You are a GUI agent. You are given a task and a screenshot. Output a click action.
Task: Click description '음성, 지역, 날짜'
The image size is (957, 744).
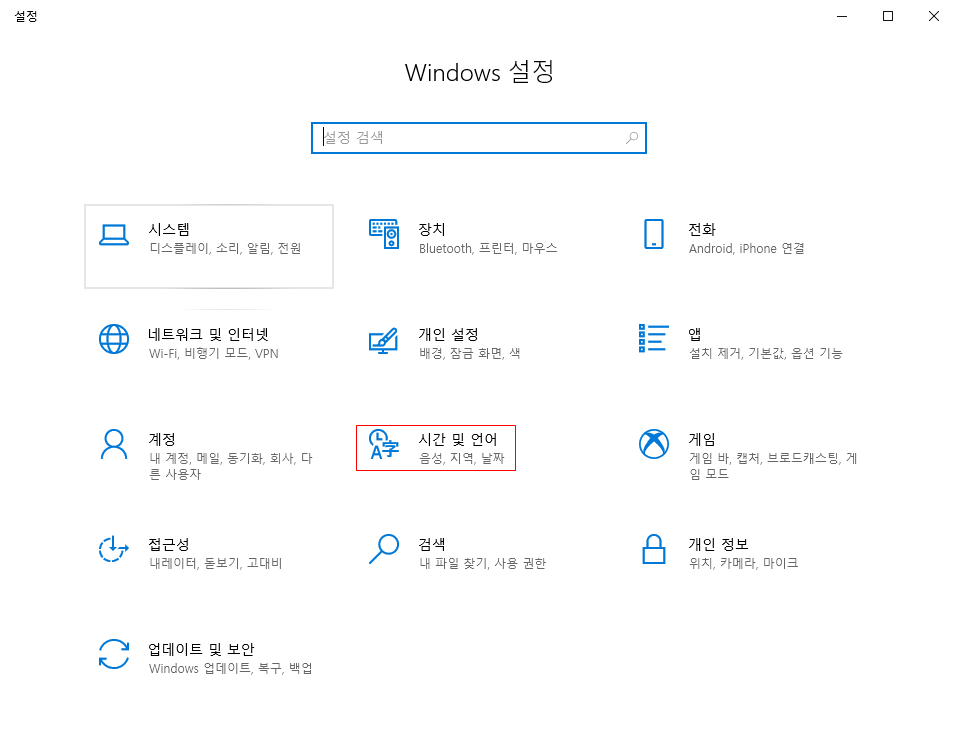tap(461, 458)
